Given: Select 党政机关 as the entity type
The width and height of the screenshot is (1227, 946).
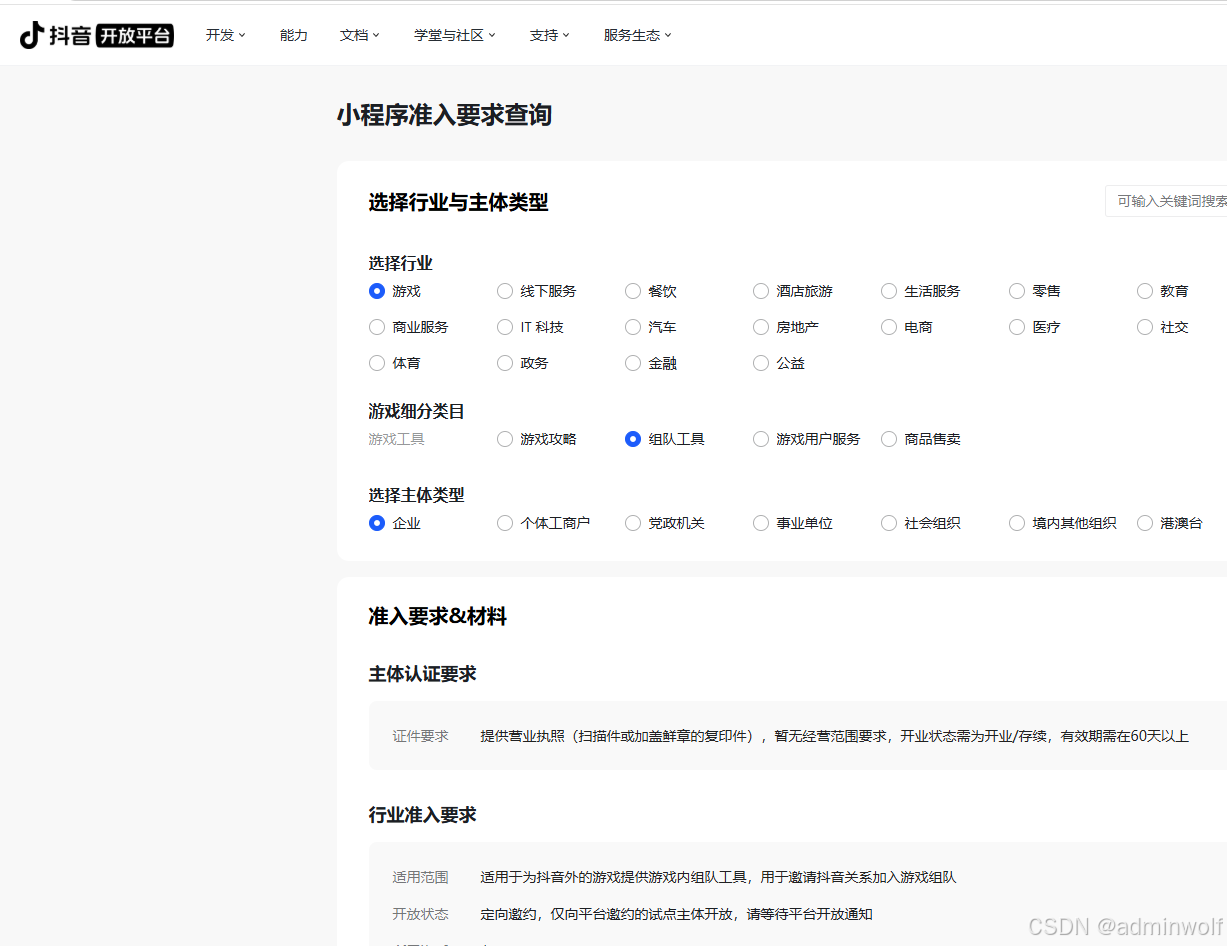Looking at the screenshot, I should pos(633,523).
